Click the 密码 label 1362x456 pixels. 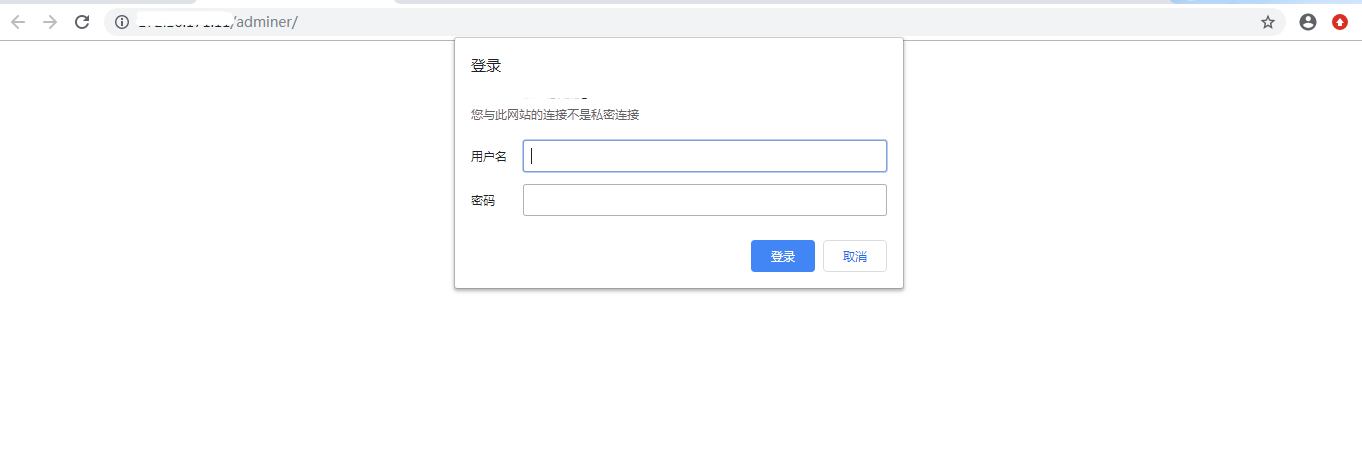[483, 201]
